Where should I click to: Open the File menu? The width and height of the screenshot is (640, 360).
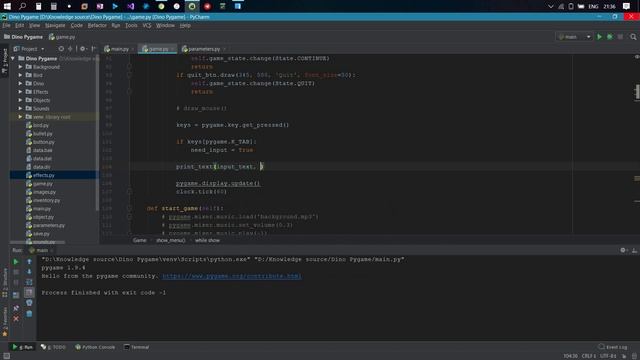coord(6,25)
